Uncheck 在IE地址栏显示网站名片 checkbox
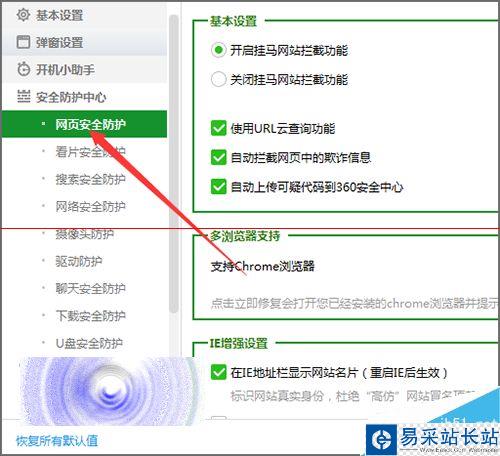Image resolution: width=500 pixels, height=456 pixels. point(218,372)
